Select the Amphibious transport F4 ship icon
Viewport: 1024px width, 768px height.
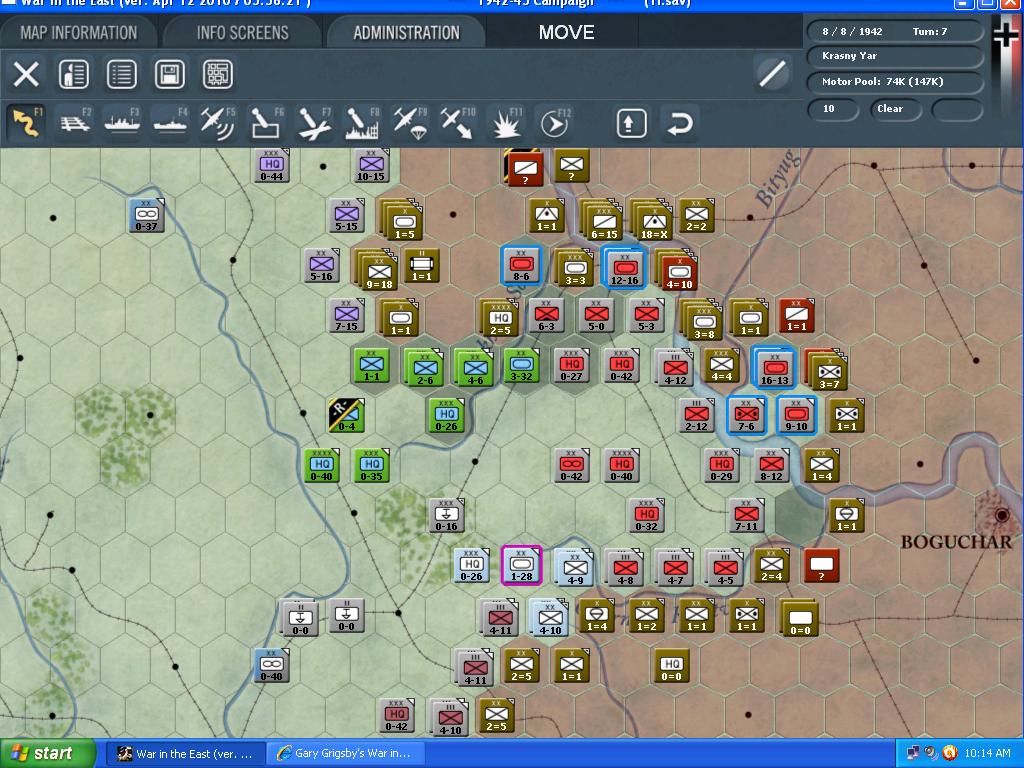[x=170, y=123]
